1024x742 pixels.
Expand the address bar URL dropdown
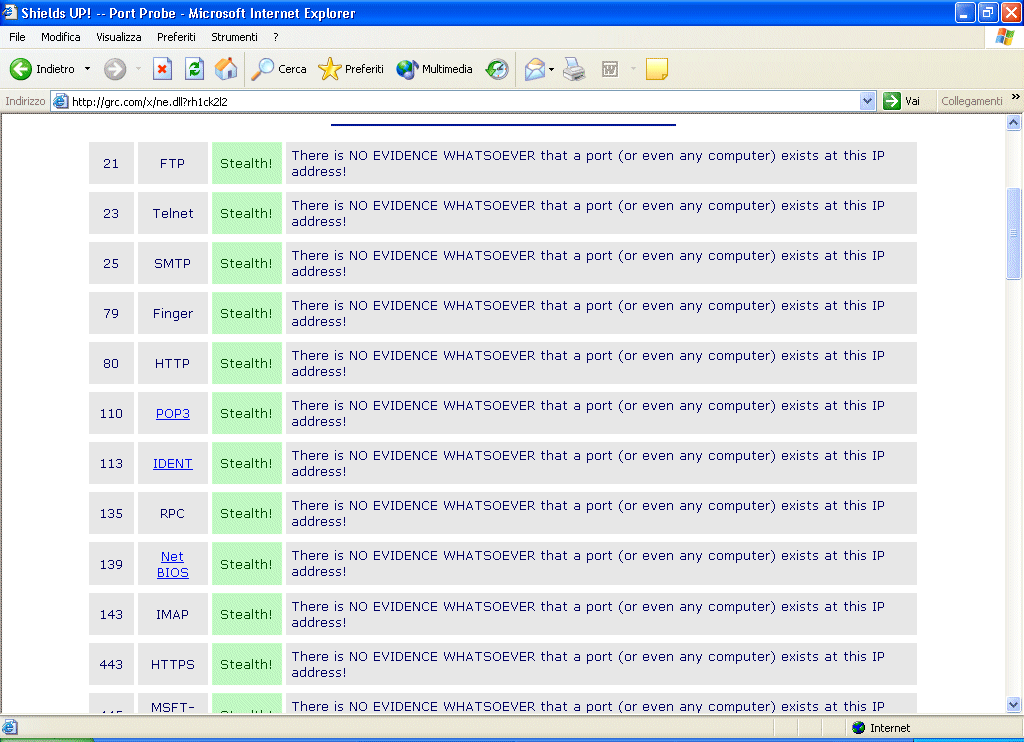(867, 101)
